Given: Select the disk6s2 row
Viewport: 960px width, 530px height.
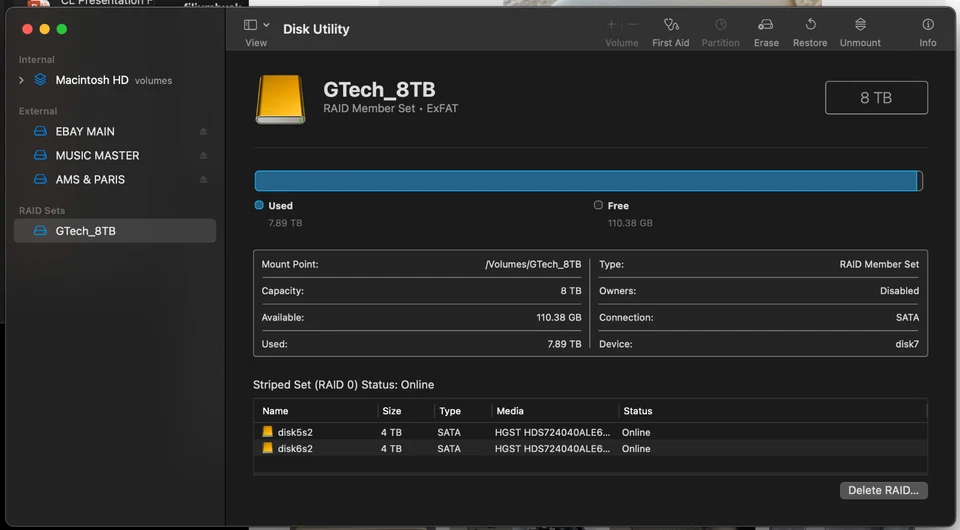Looking at the screenshot, I should tap(590, 449).
